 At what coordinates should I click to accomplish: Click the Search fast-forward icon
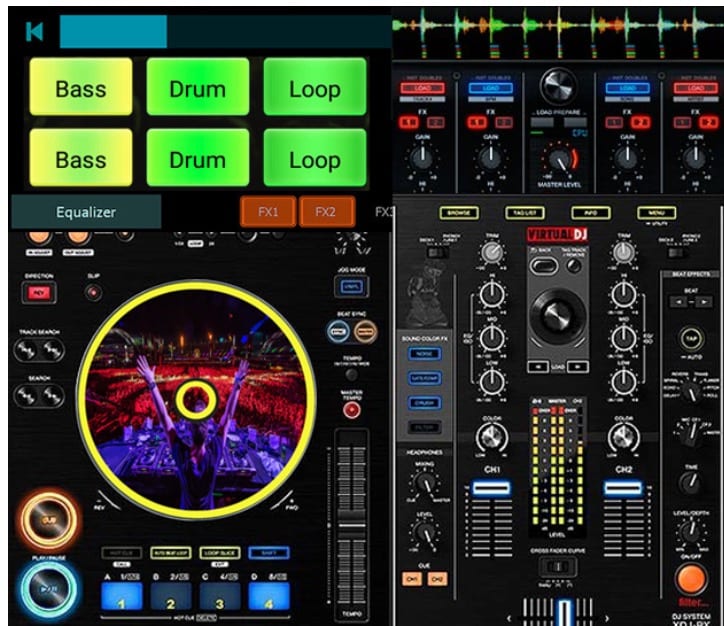click(x=52, y=396)
